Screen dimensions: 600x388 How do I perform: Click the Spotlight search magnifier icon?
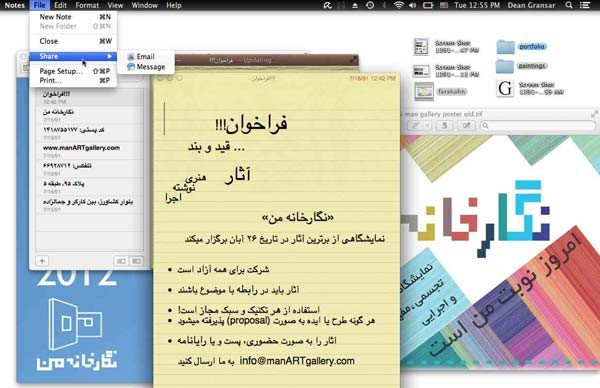pos(569,5)
